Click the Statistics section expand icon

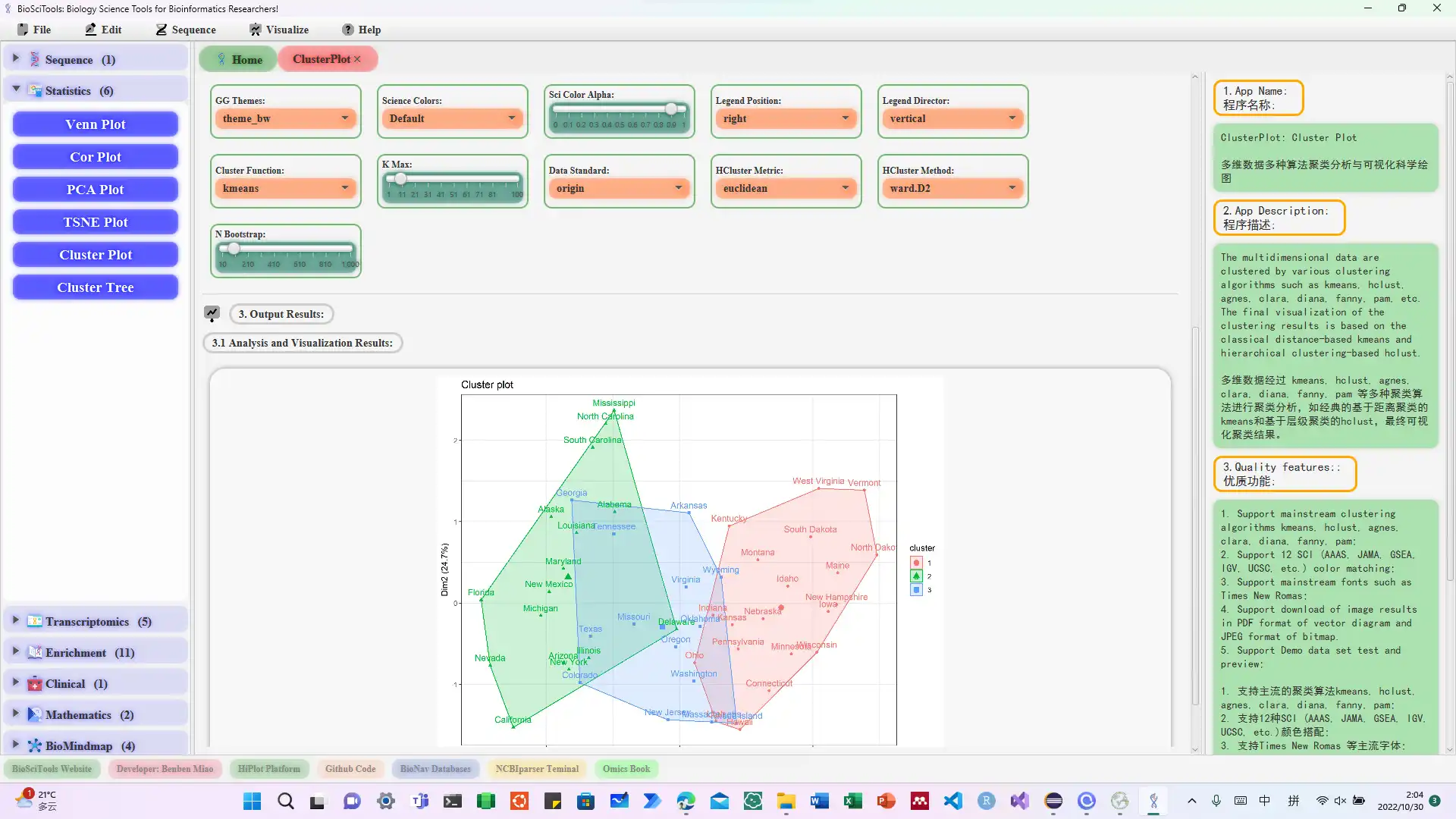(15, 90)
